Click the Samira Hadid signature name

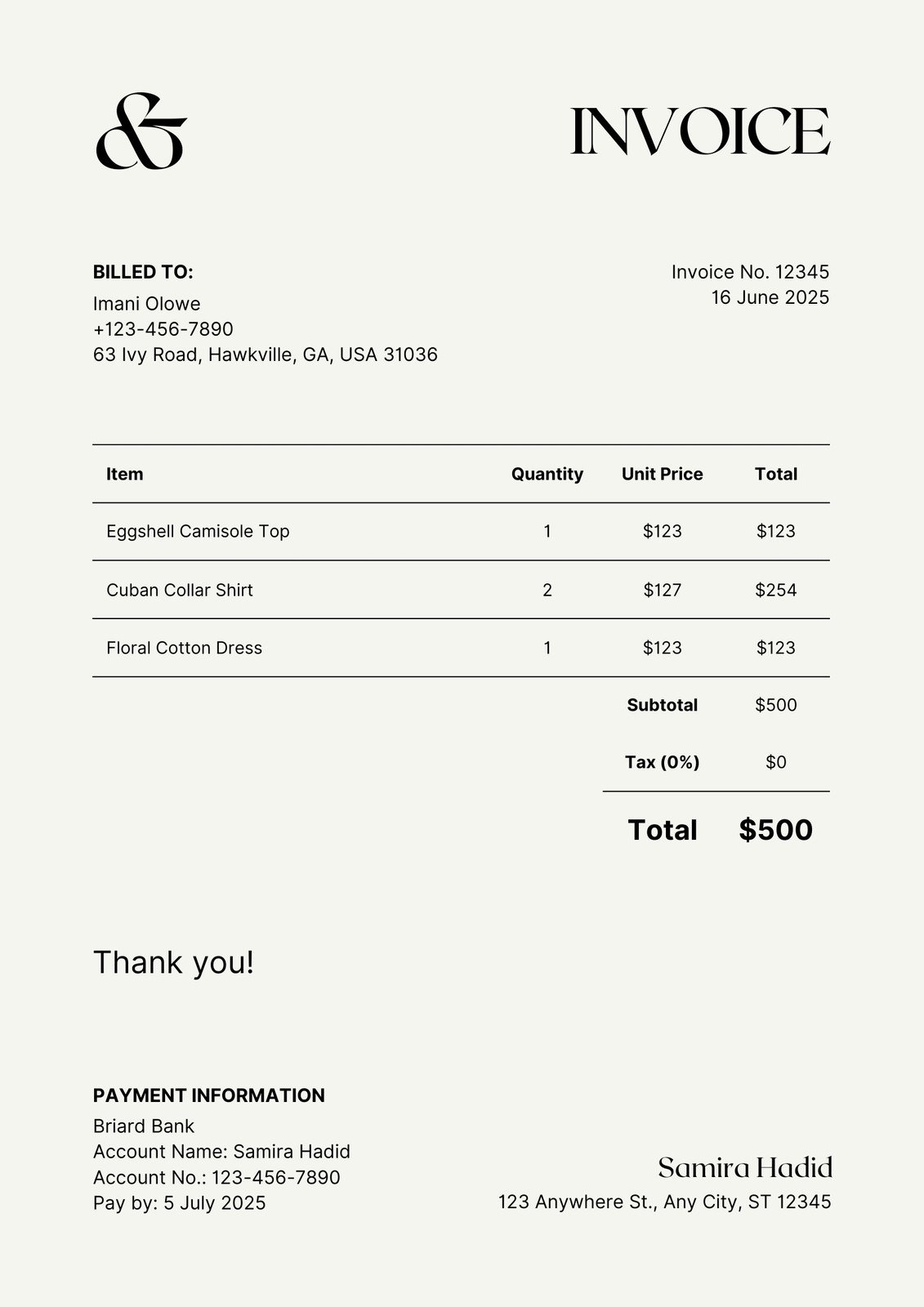click(745, 1168)
